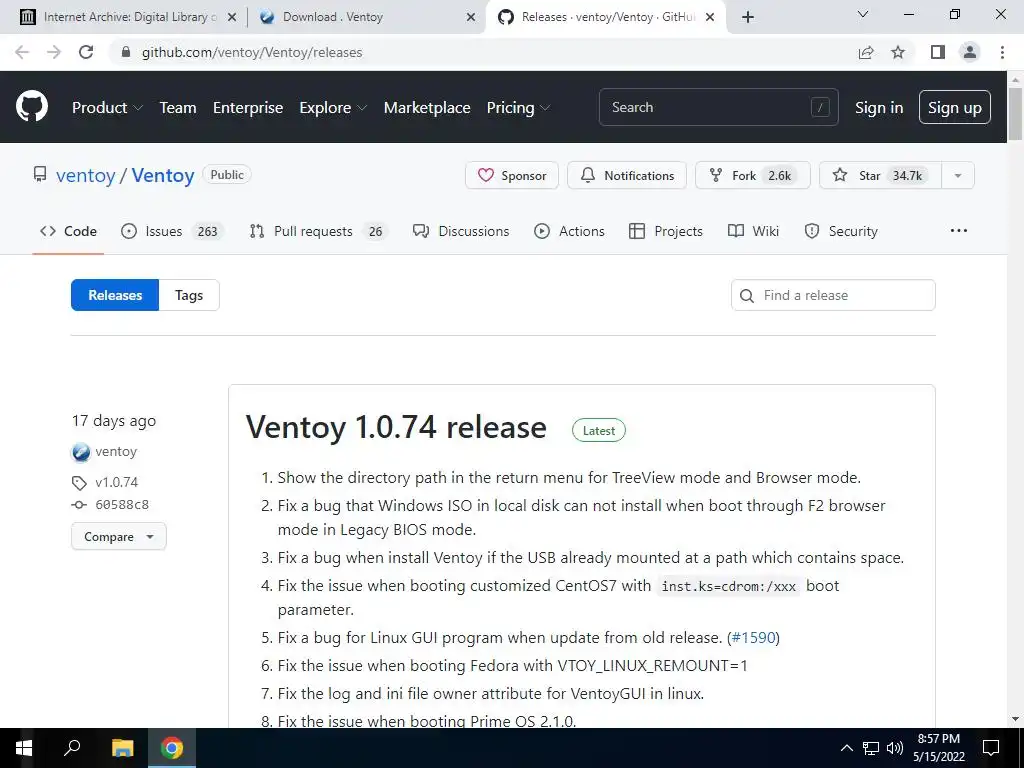Screen dimensions: 1024x768
Task: Open the Chrome profile avatar
Action: (x=970, y=52)
